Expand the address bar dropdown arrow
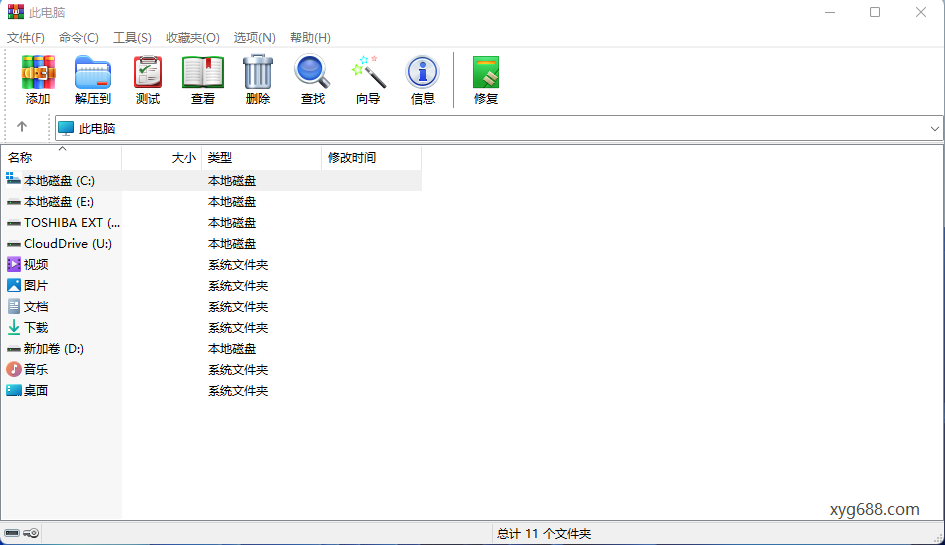This screenshot has height=545, width=945. click(934, 128)
